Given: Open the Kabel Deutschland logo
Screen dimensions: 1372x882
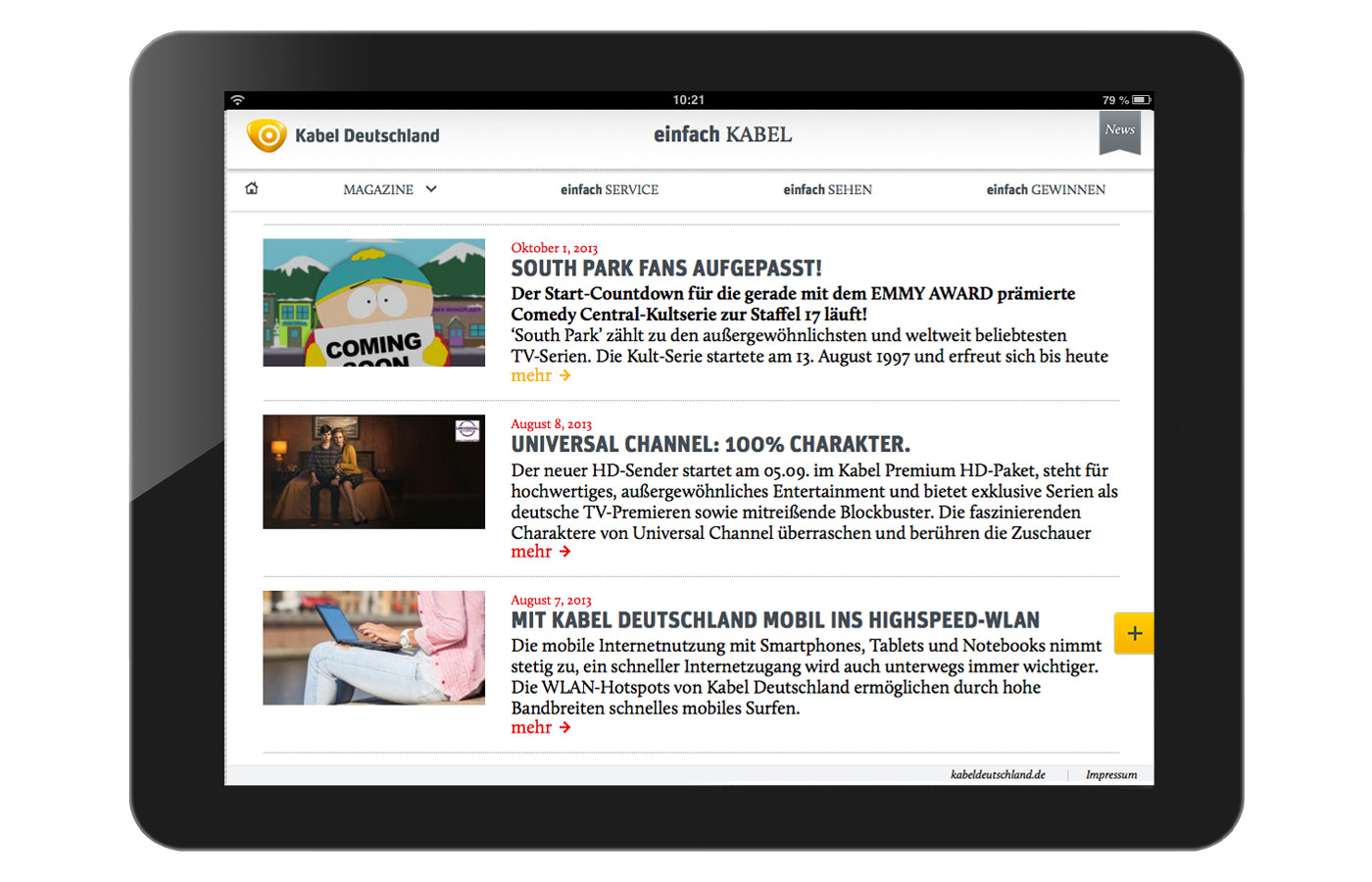Looking at the screenshot, I should tap(343, 135).
